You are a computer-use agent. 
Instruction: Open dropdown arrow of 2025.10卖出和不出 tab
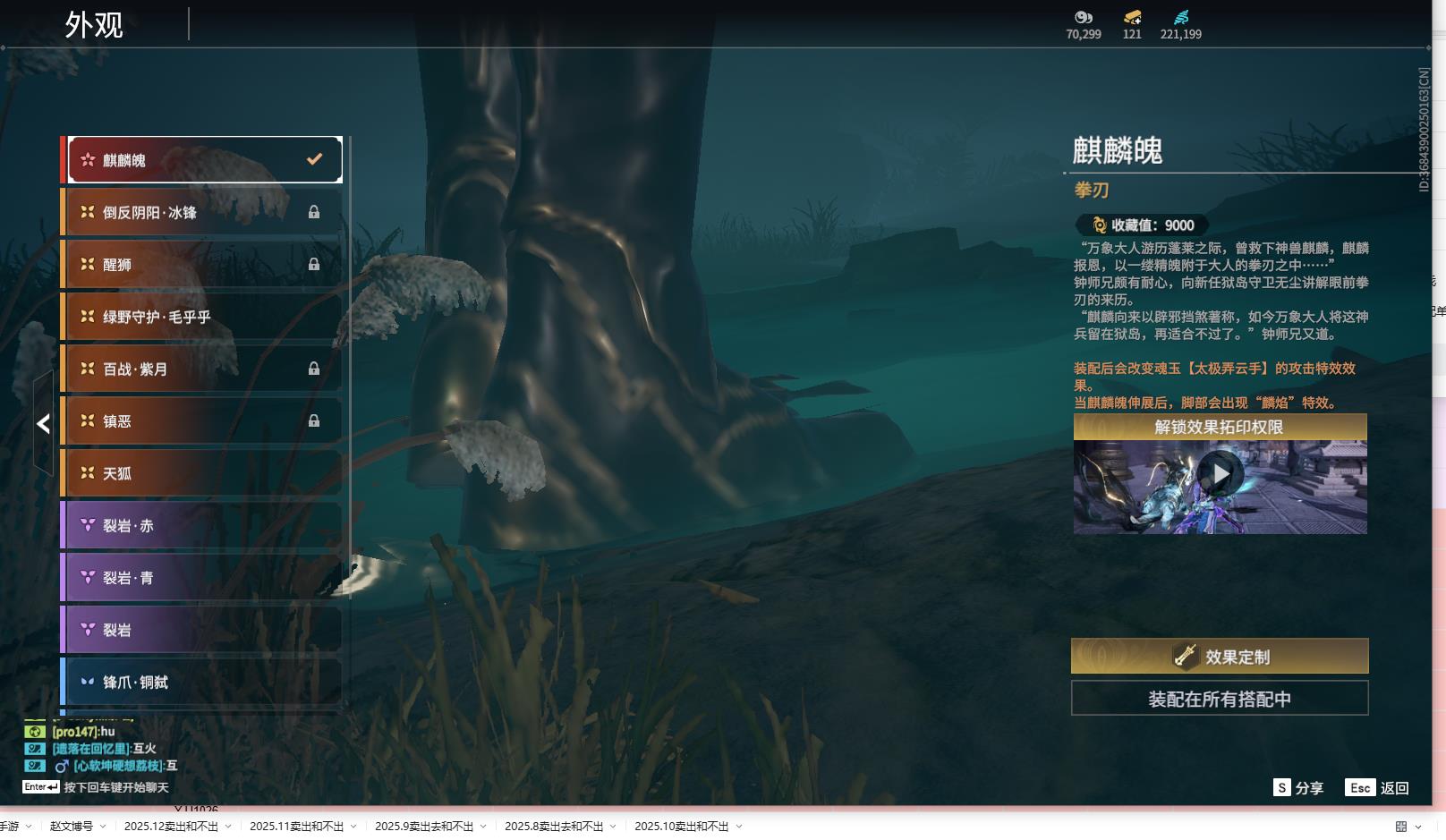click(739, 827)
